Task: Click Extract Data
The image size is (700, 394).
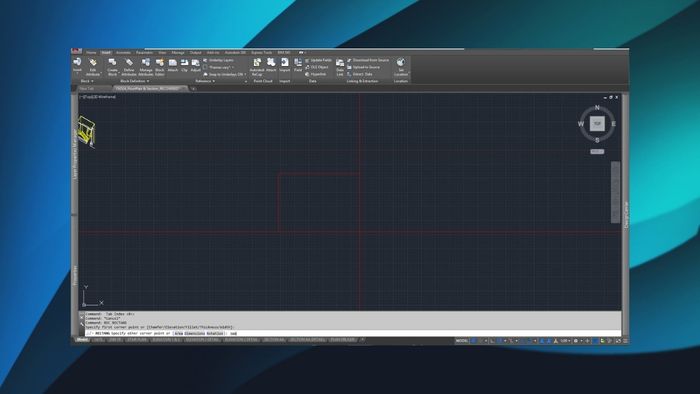Action: (x=359, y=74)
